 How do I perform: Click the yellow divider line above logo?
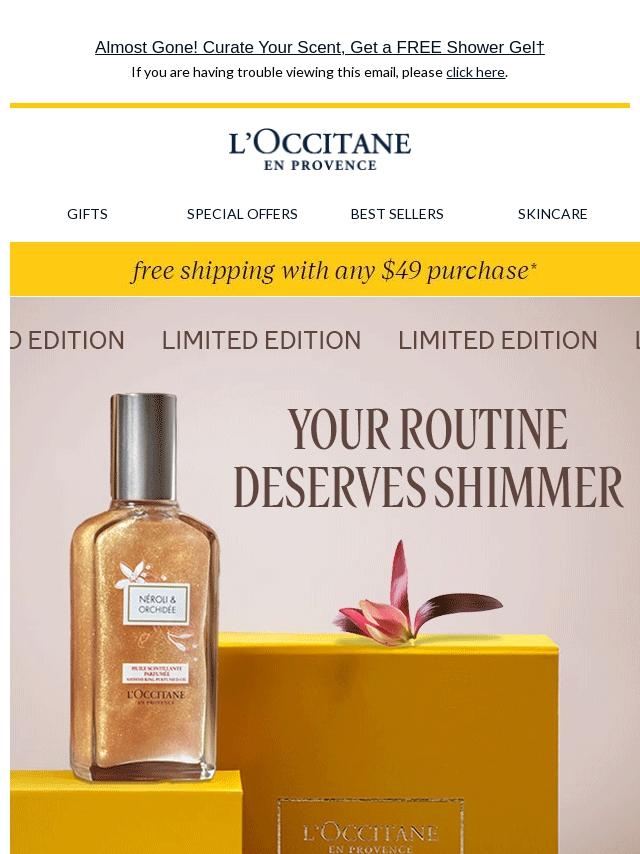pos(320,105)
